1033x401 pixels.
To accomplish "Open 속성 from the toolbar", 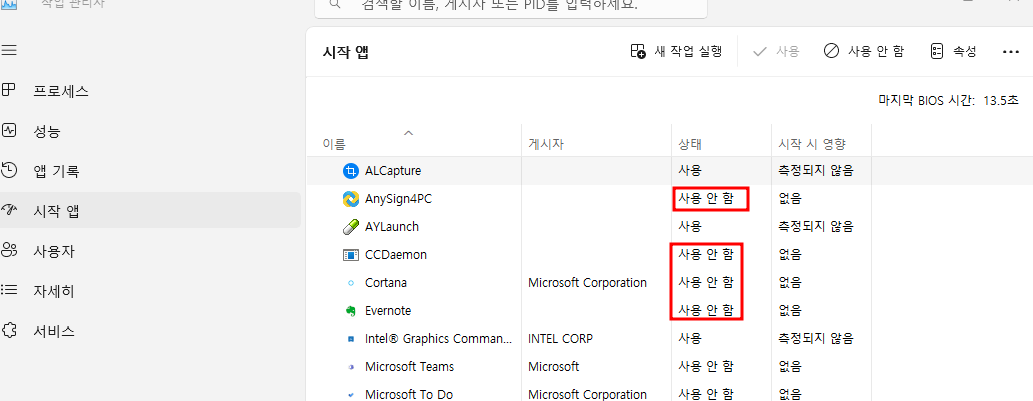I will click(x=953, y=51).
